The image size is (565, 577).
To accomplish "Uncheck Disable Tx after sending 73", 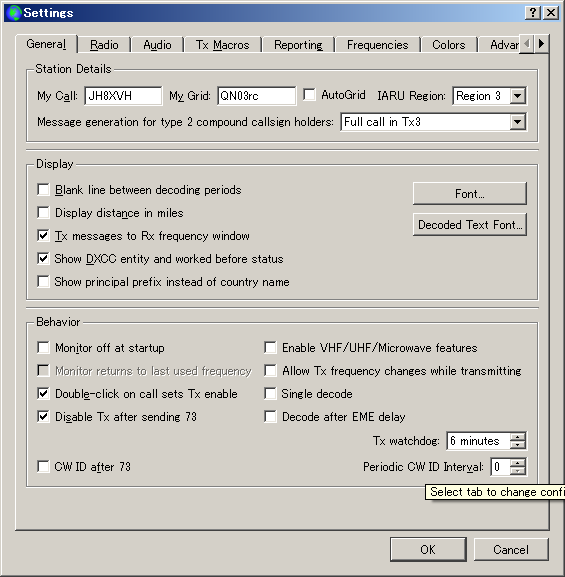I will [x=43, y=417].
